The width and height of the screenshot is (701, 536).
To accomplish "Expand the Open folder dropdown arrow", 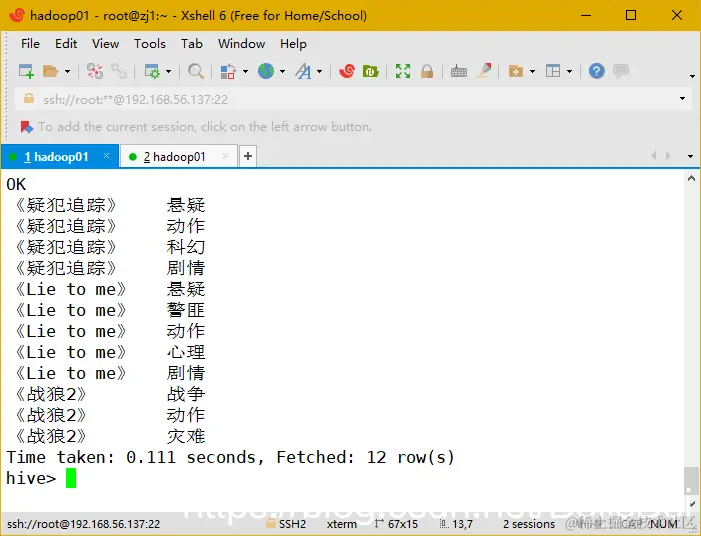I will point(68,72).
